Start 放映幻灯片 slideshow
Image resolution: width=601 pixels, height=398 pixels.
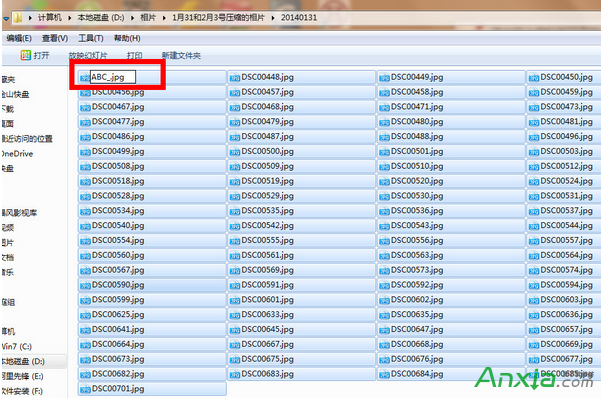(88, 56)
